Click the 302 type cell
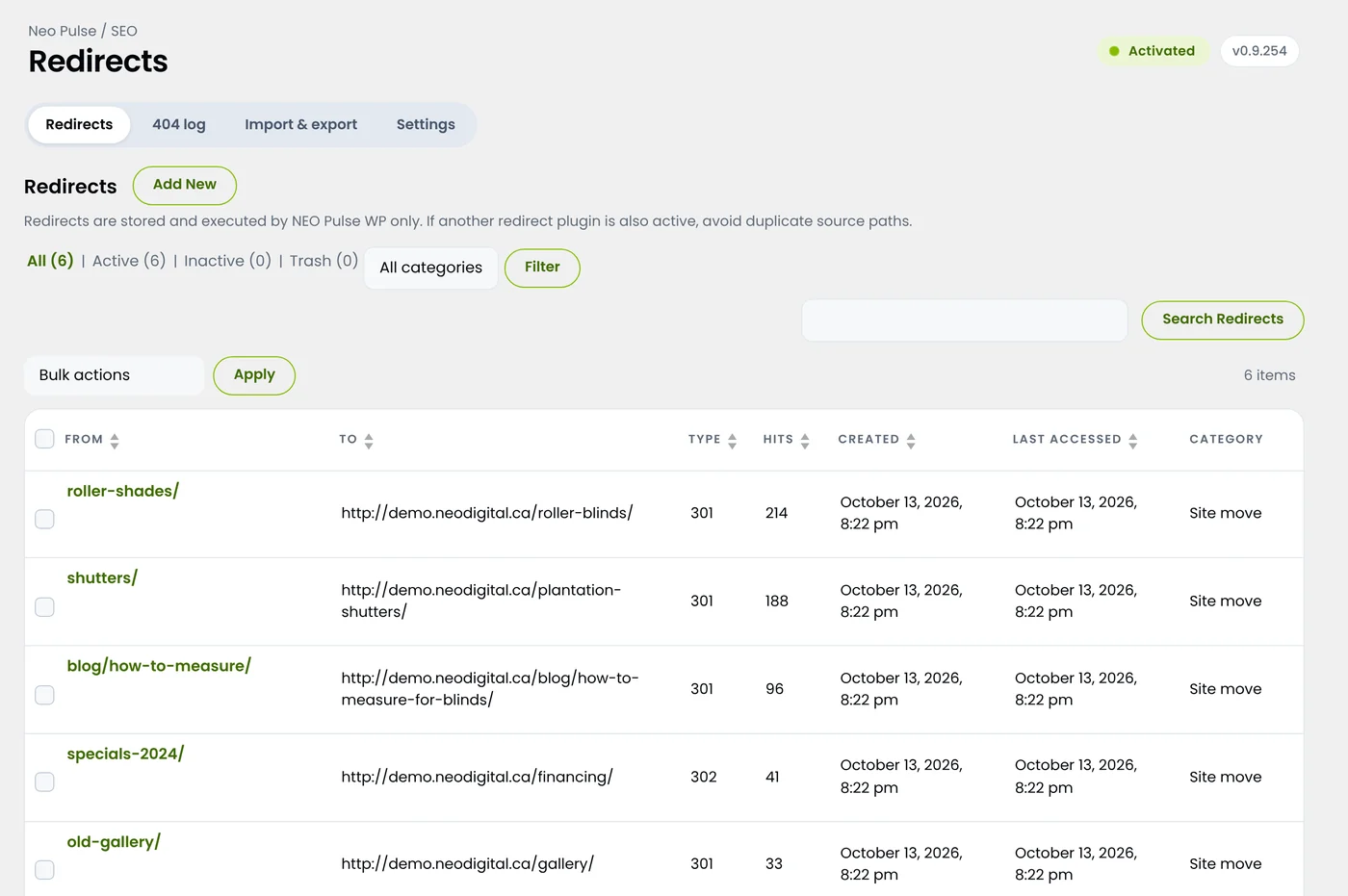The image size is (1348, 896). point(703,777)
